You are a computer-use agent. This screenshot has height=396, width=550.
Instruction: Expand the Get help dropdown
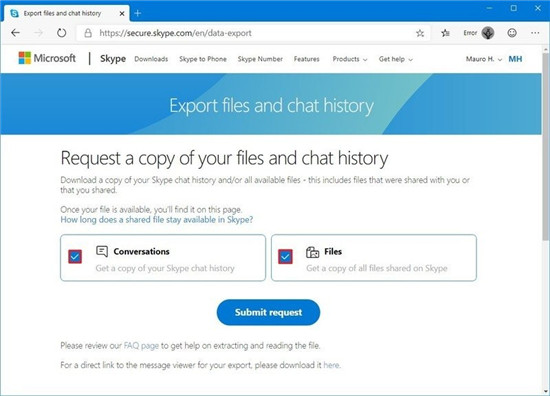click(396, 59)
